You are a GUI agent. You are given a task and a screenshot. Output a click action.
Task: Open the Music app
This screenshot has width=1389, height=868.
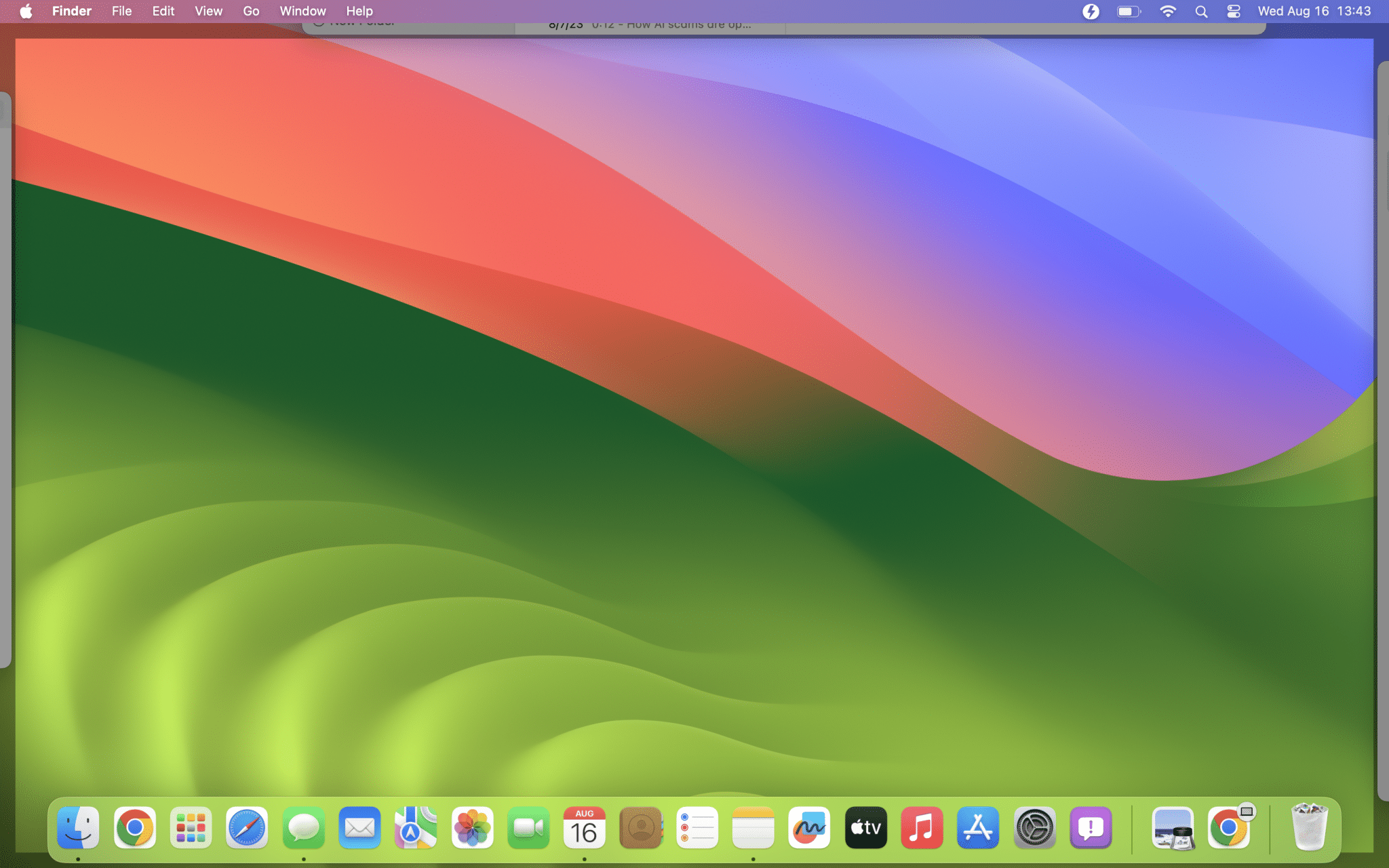pyautogui.click(x=922, y=828)
